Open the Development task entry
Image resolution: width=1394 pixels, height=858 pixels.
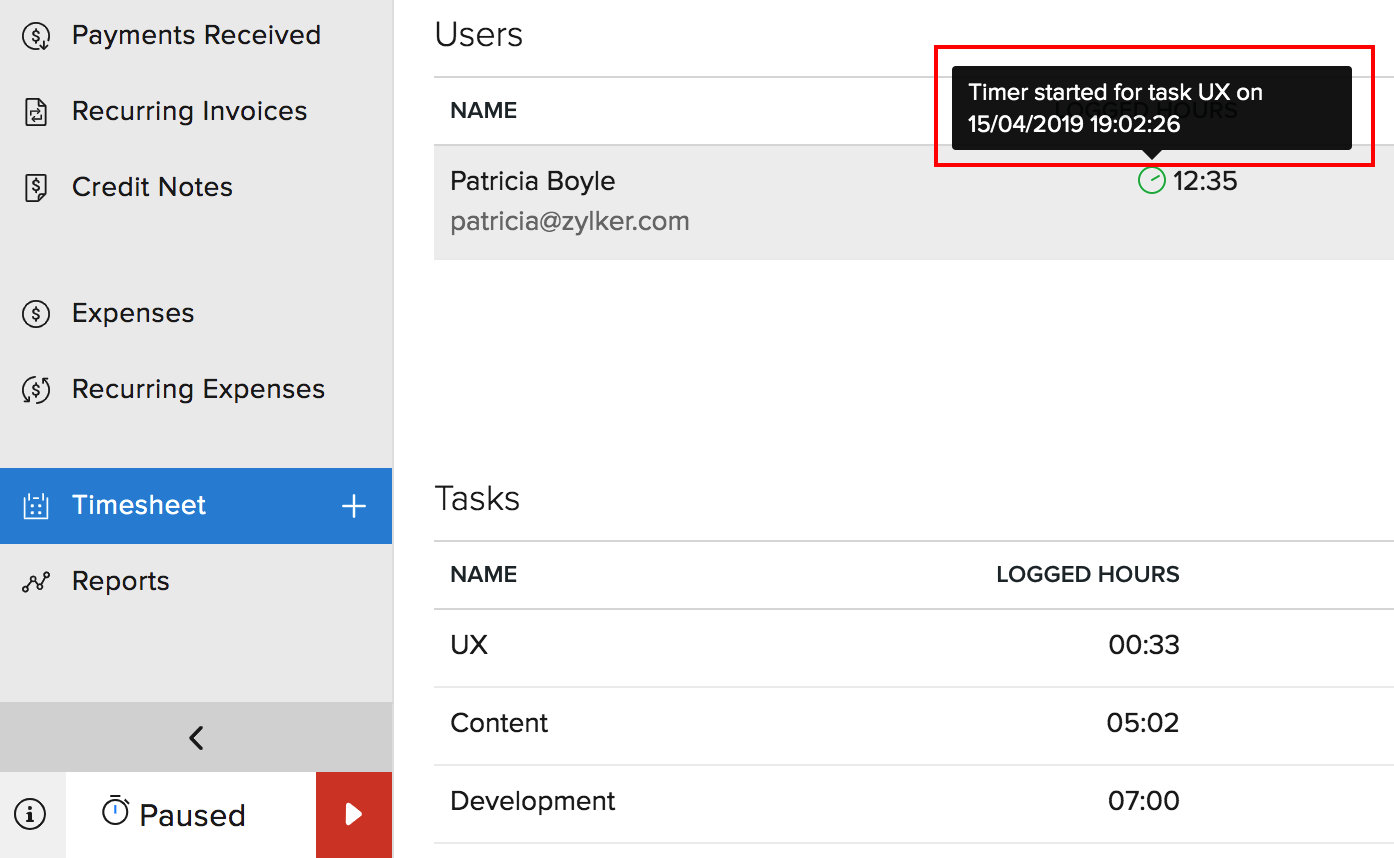(x=532, y=800)
